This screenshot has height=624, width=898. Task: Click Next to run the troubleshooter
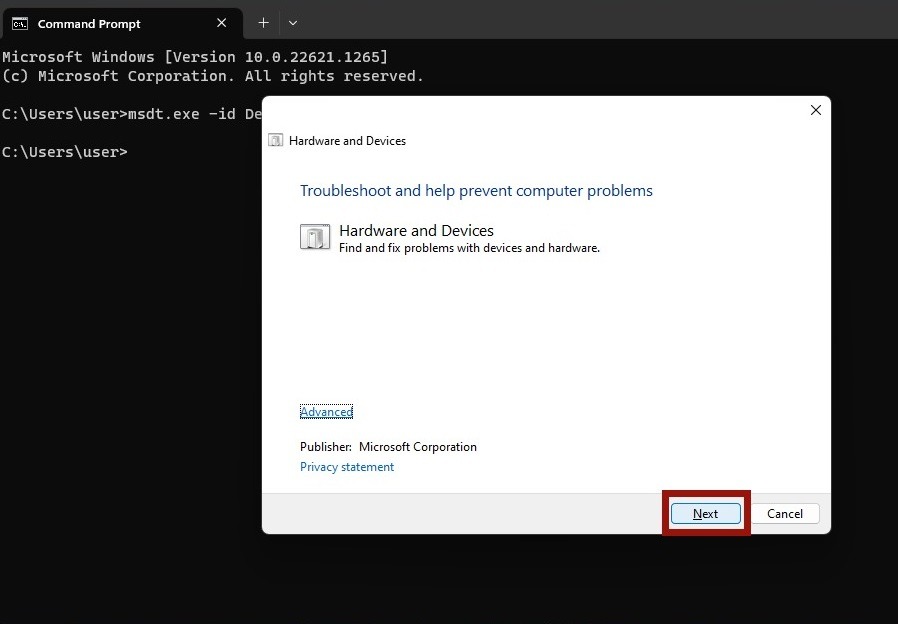tap(705, 513)
